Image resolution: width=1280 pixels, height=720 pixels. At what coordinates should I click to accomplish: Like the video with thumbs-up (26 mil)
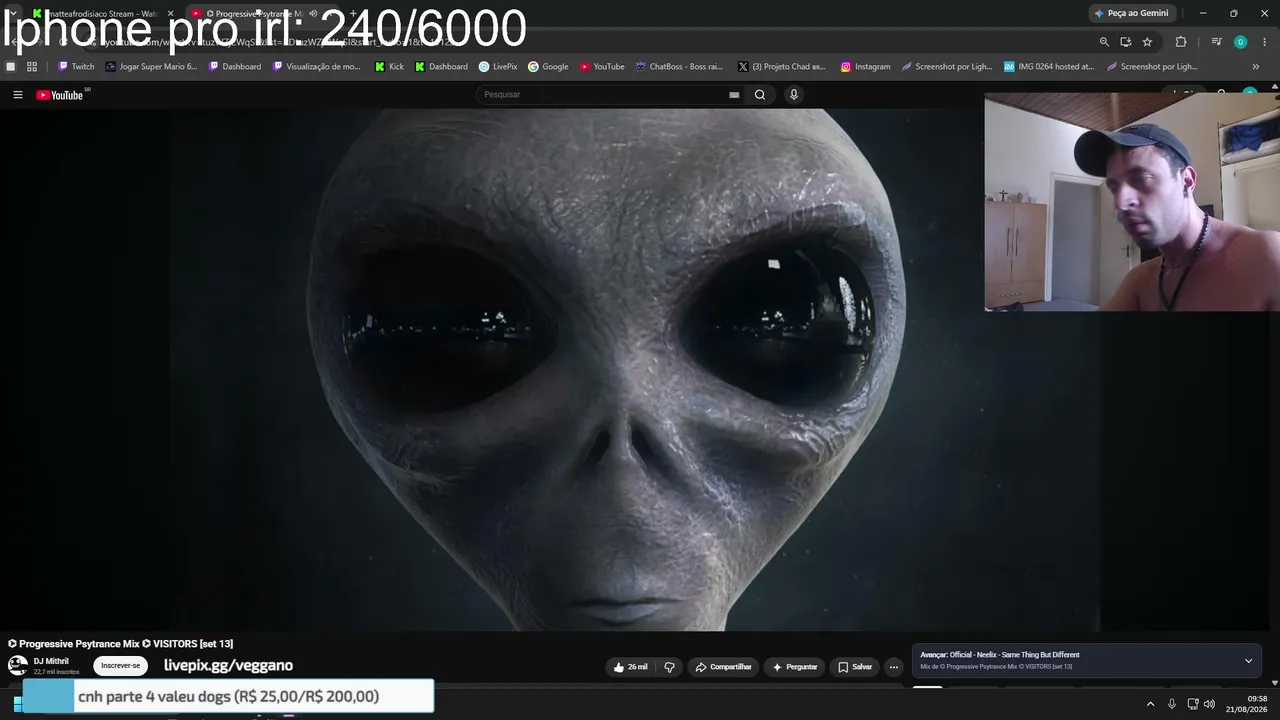[x=631, y=667]
